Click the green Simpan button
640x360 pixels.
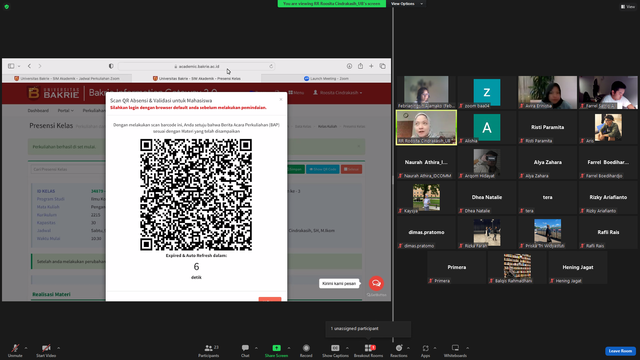pos(296,169)
